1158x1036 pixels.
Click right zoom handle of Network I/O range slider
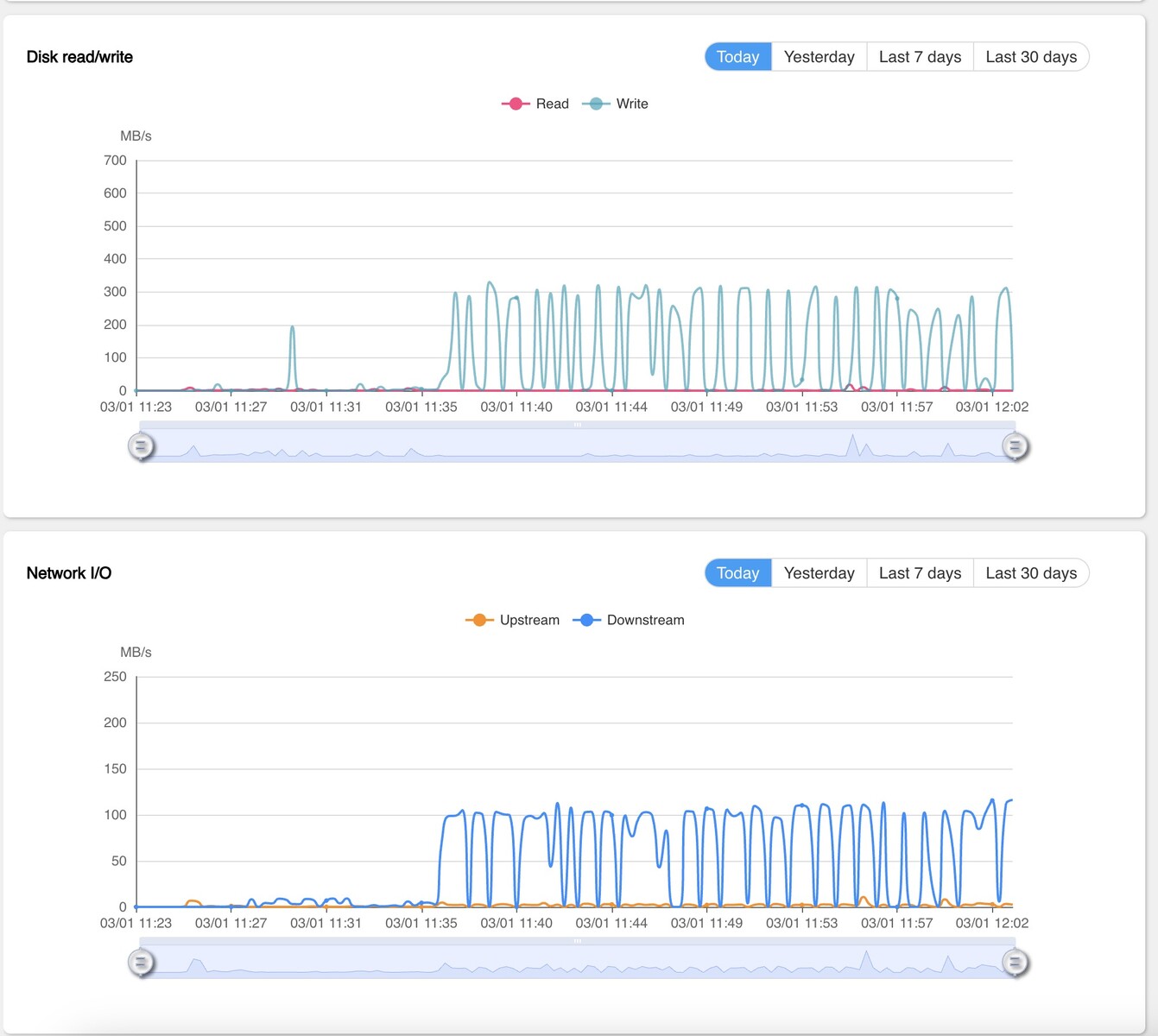(1016, 963)
